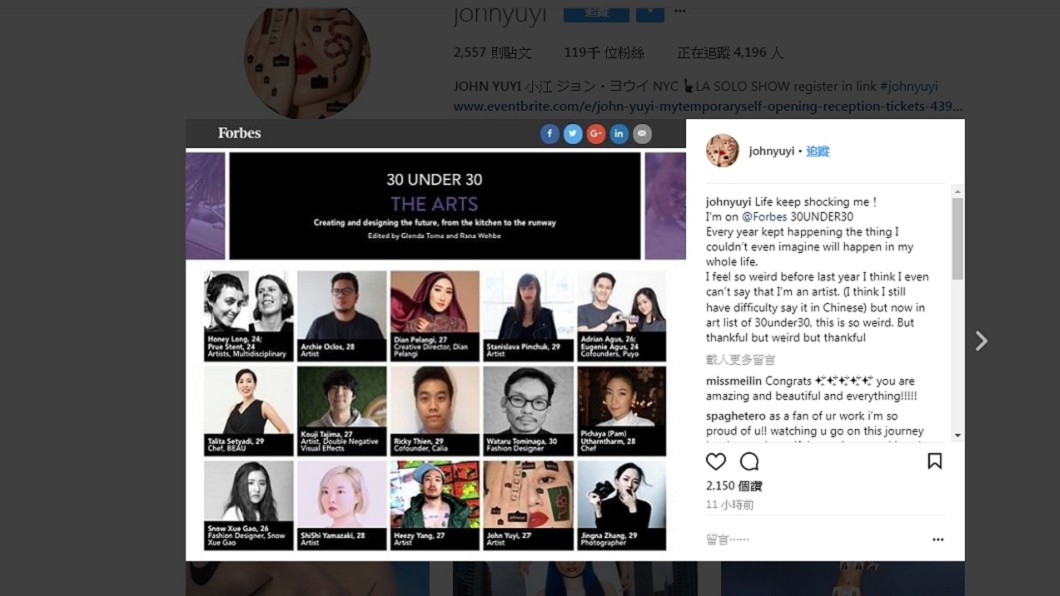Click the Dian Pelangi, 27 photo
Screen dimensions: 1060x596
435,316
